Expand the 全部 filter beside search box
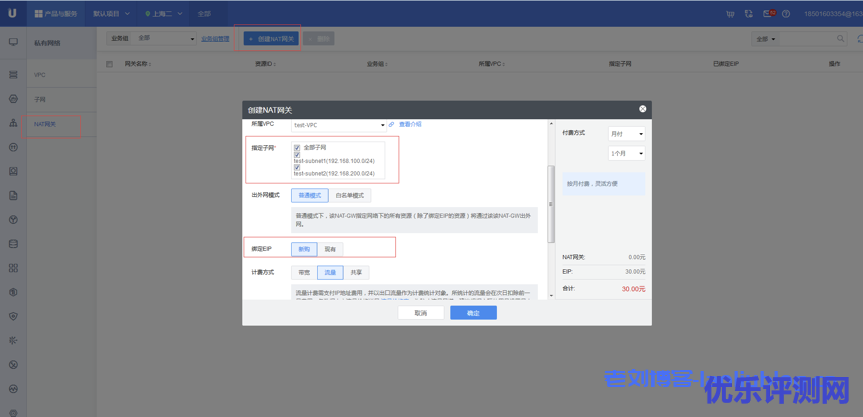 [766, 39]
